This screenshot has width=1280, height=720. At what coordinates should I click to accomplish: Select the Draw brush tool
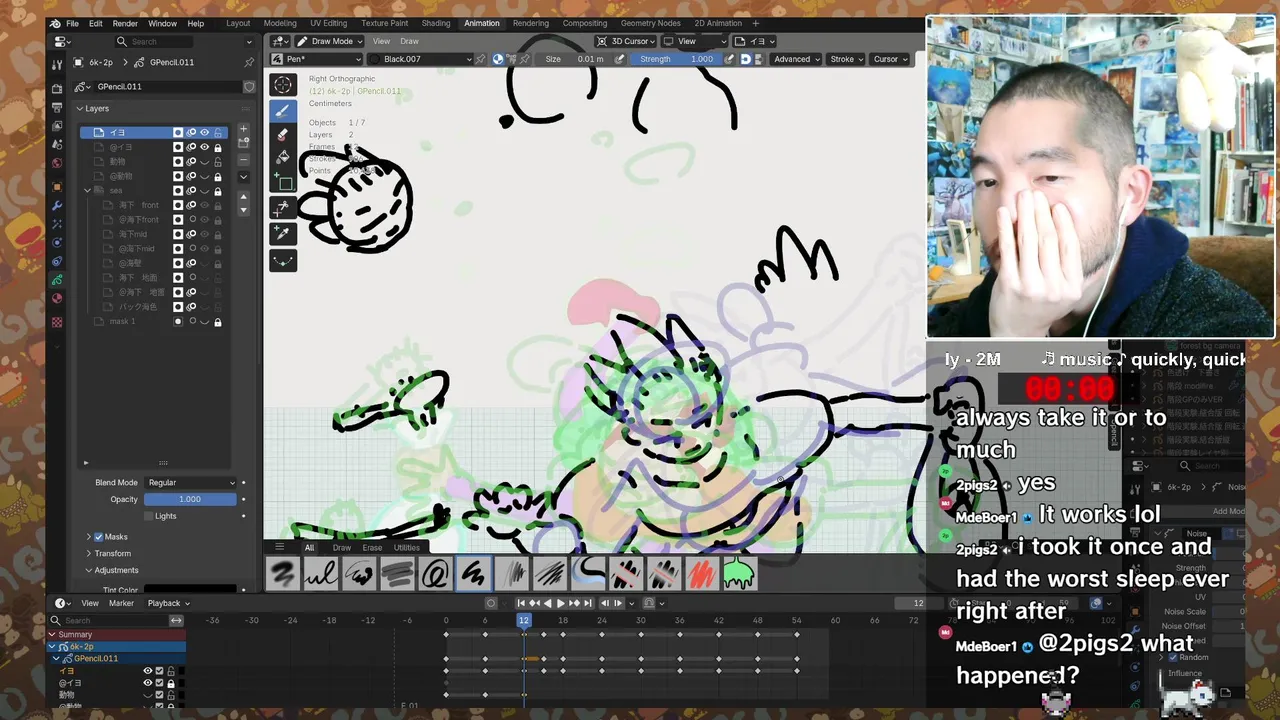(283, 110)
